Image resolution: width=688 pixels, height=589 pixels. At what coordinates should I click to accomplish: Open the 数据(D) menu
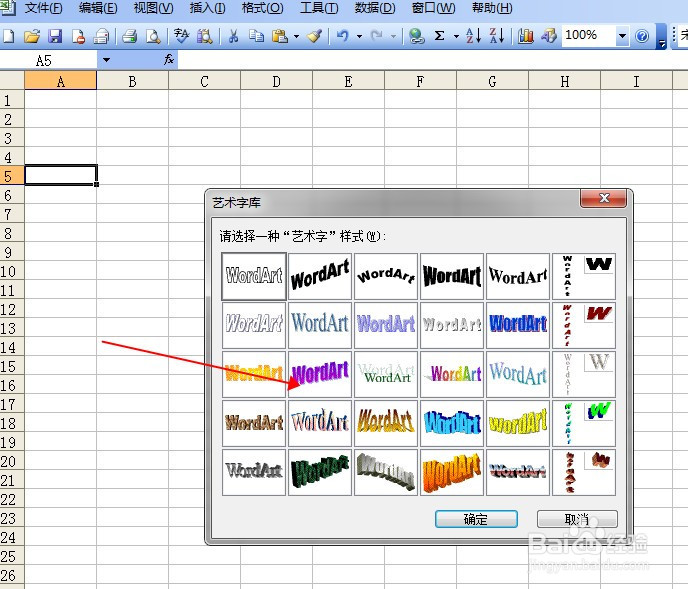pyautogui.click(x=375, y=8)
